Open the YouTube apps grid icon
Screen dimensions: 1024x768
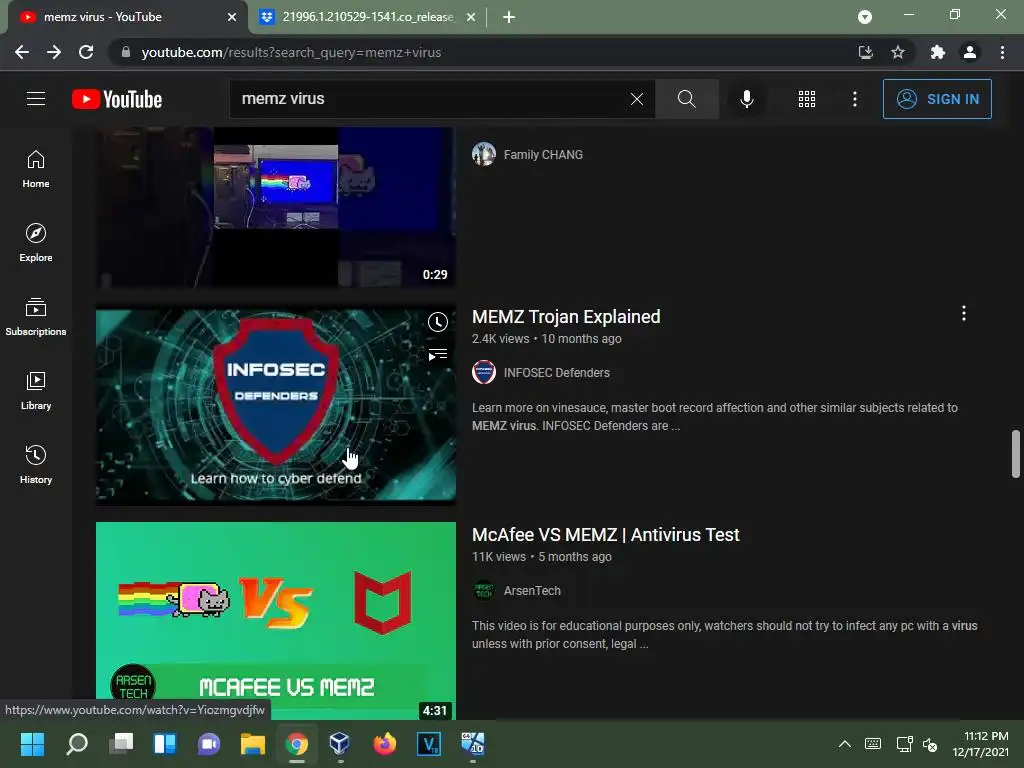807,99
